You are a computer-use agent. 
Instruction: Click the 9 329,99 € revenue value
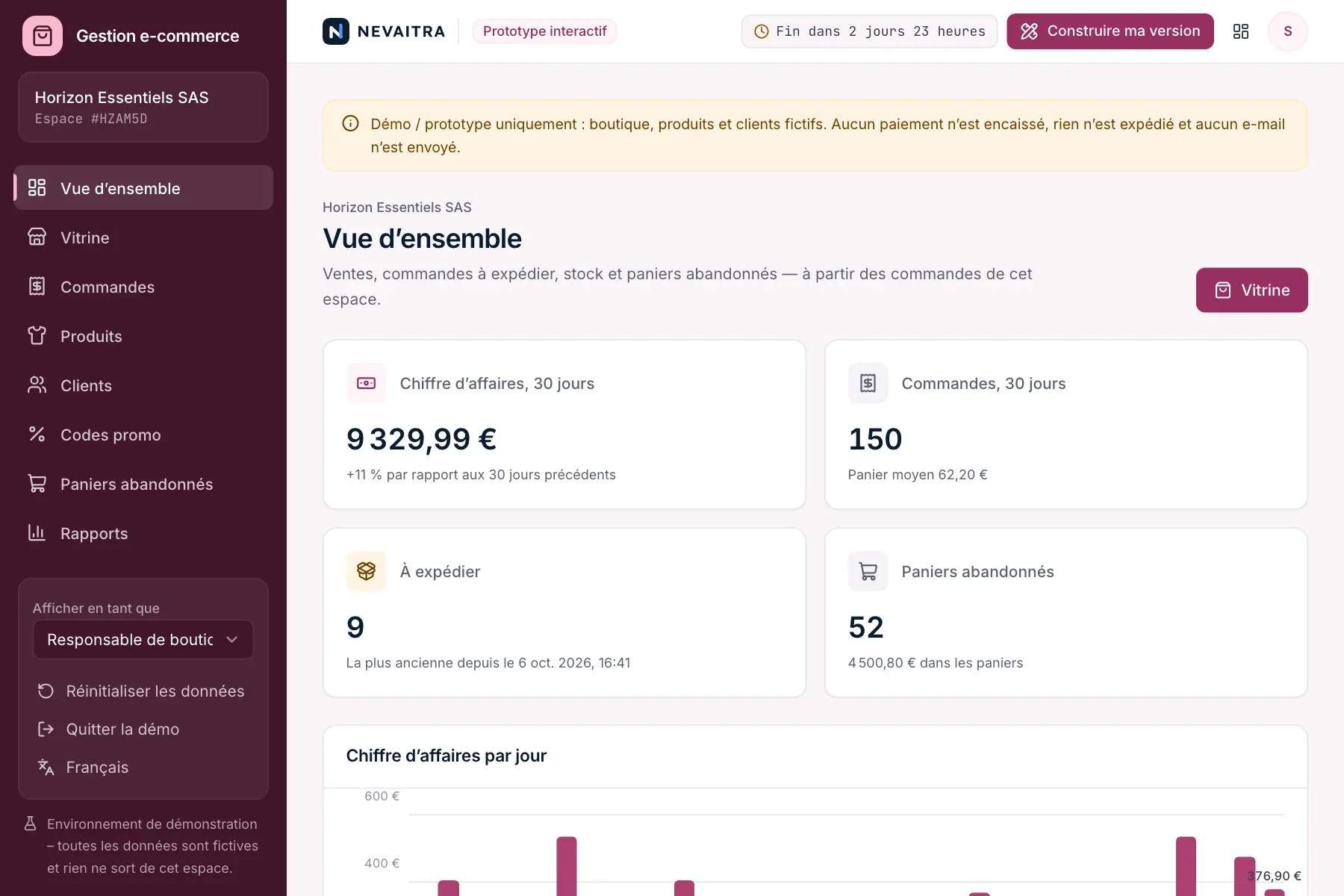point(422,439)
